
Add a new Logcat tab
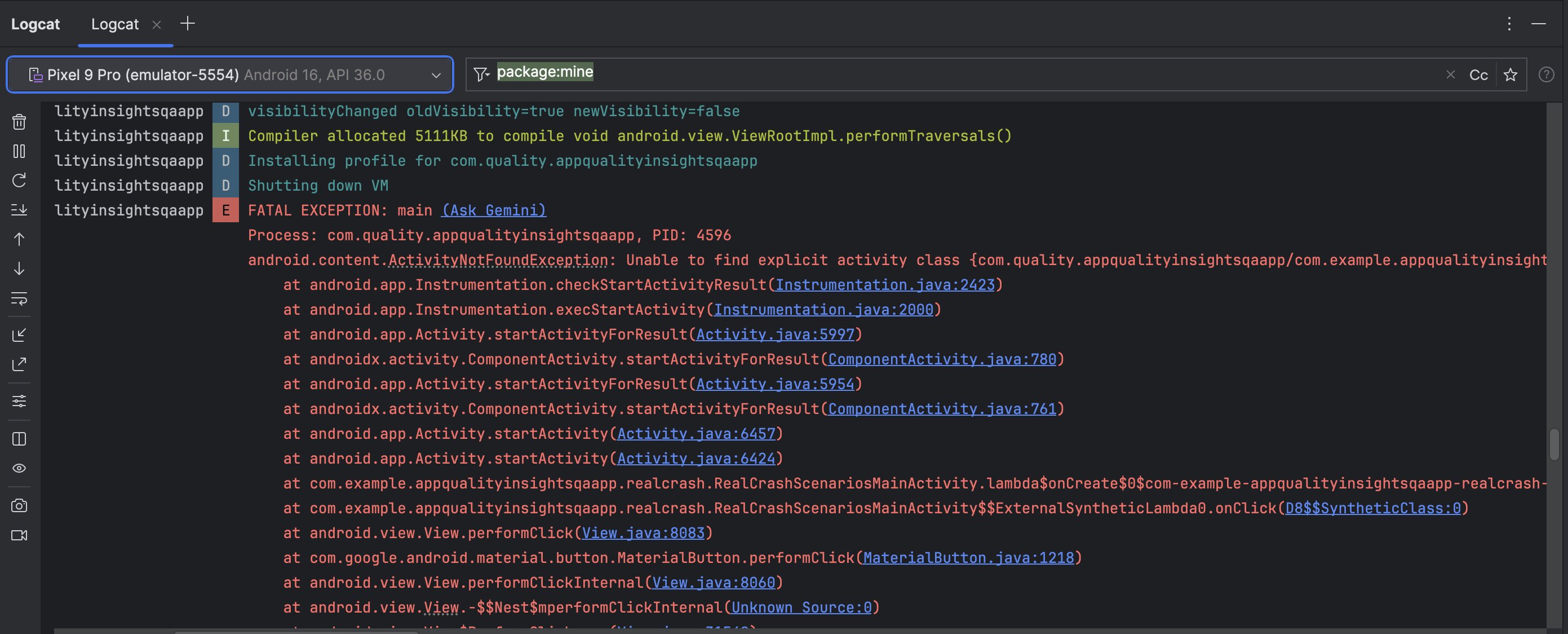tap(188, 23)
